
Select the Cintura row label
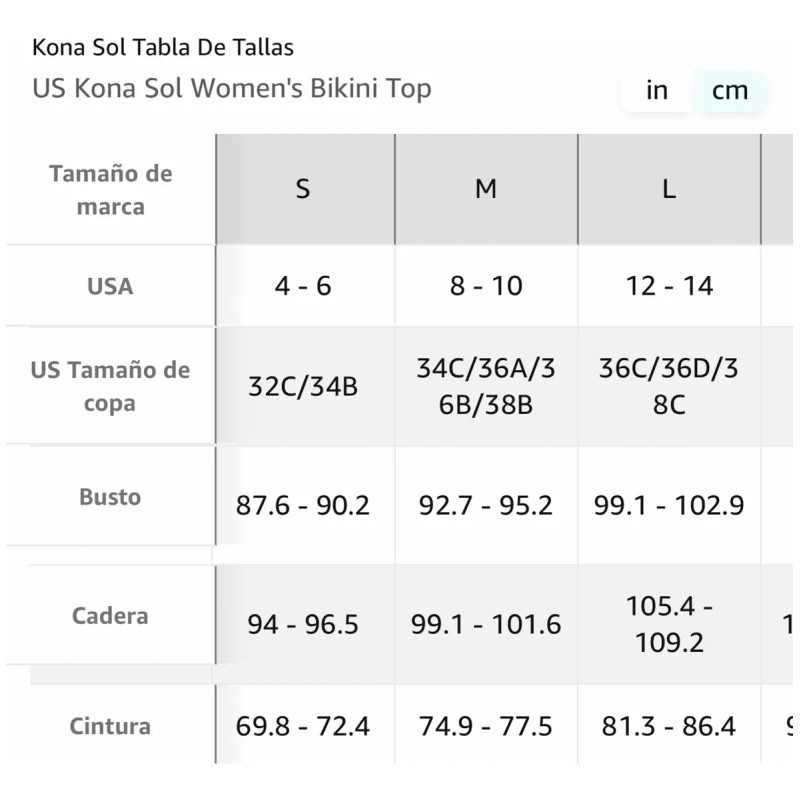[112, 726]
